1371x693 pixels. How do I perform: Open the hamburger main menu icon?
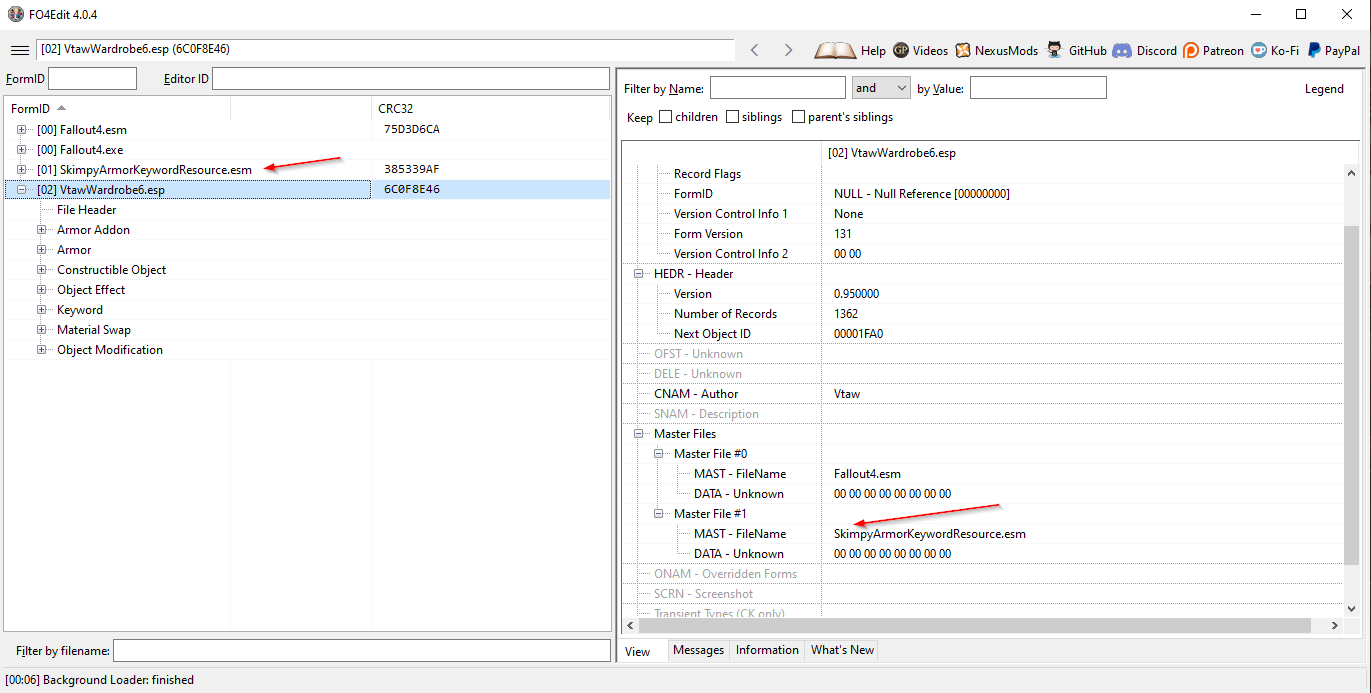[19, 50]
